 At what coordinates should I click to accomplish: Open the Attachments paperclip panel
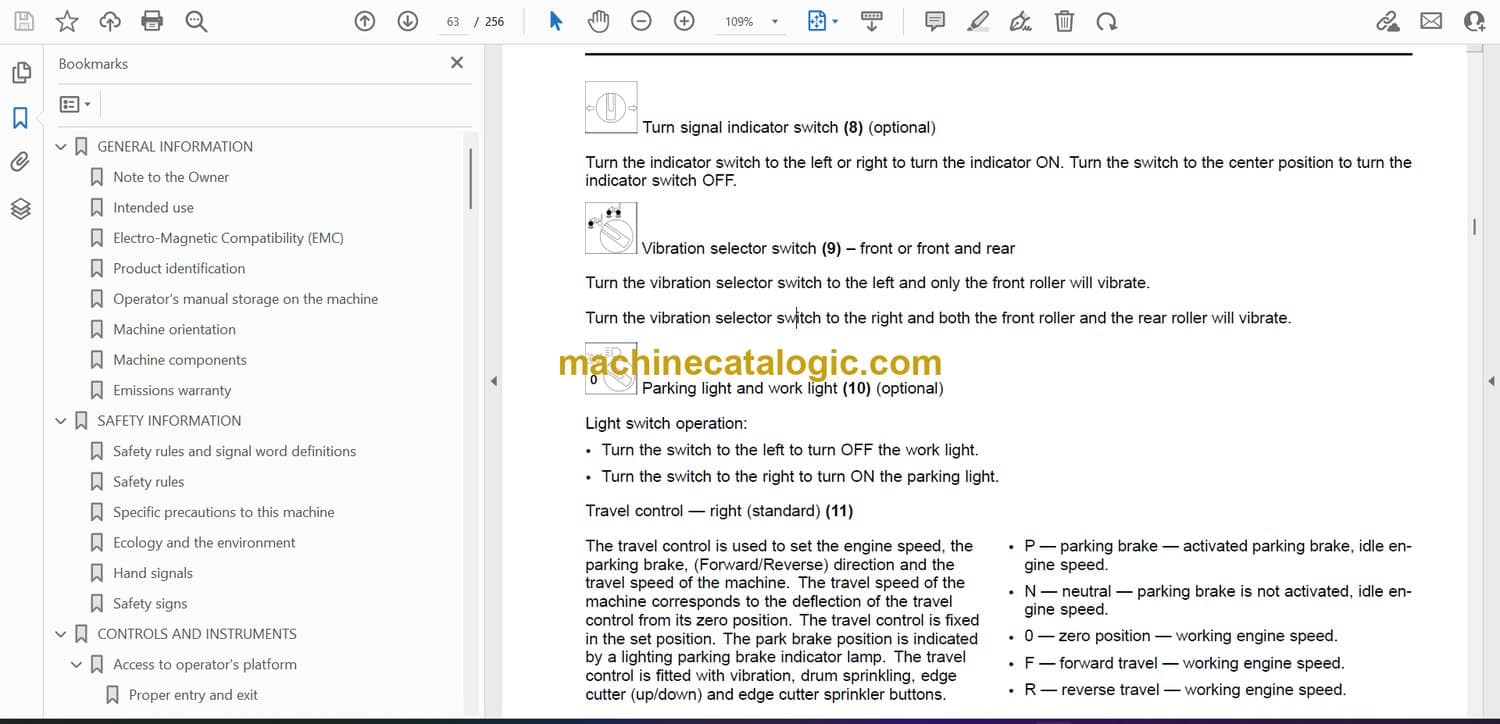point(21,162)
